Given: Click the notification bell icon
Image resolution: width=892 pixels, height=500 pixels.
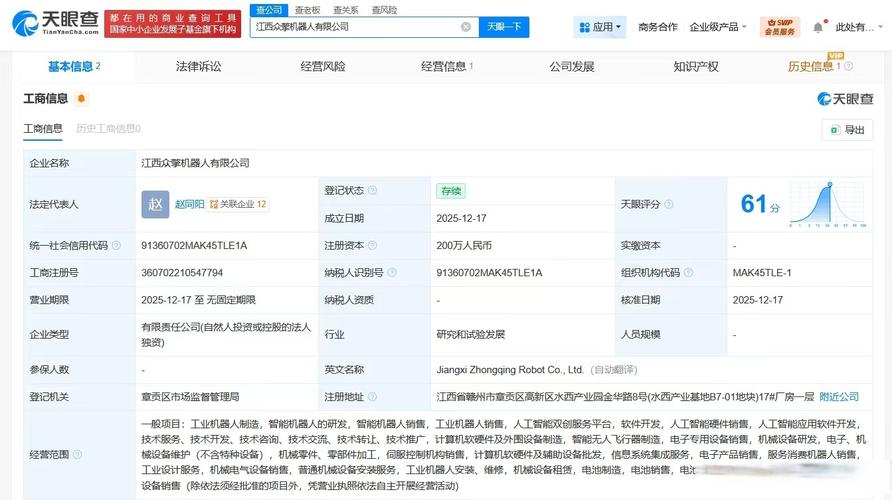Looking at the screenshot, I should pyautogui.click(x=818, y=27).
